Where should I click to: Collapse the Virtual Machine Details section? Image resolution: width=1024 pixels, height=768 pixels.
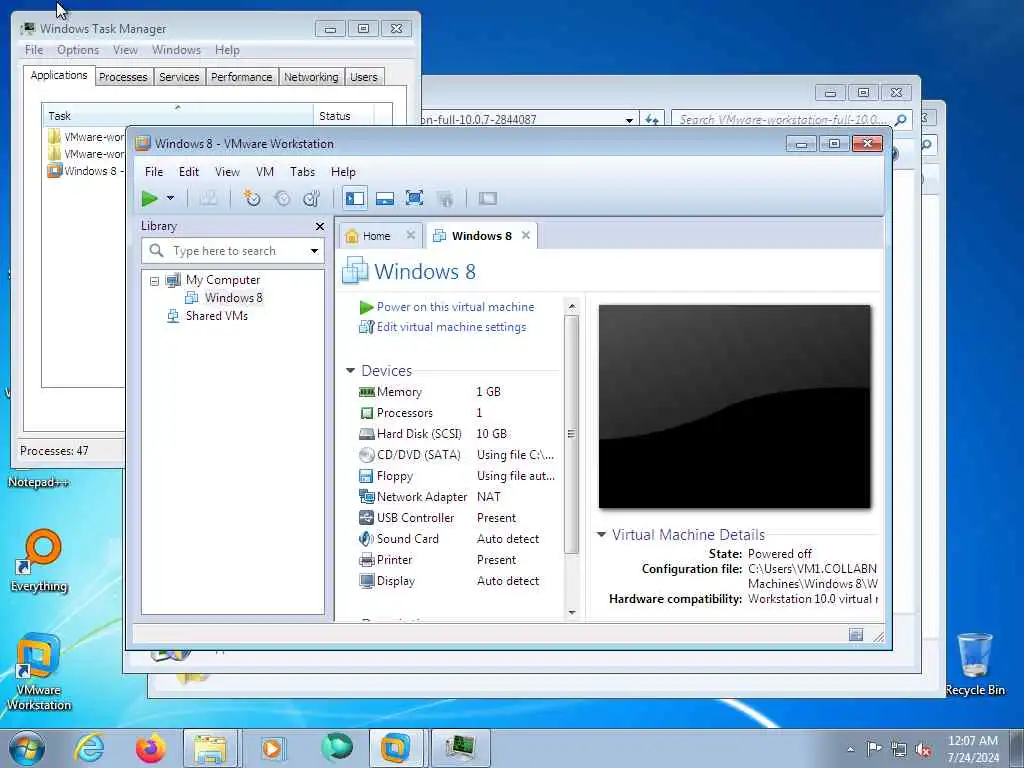pyautogui.click(x=601, y=534)
